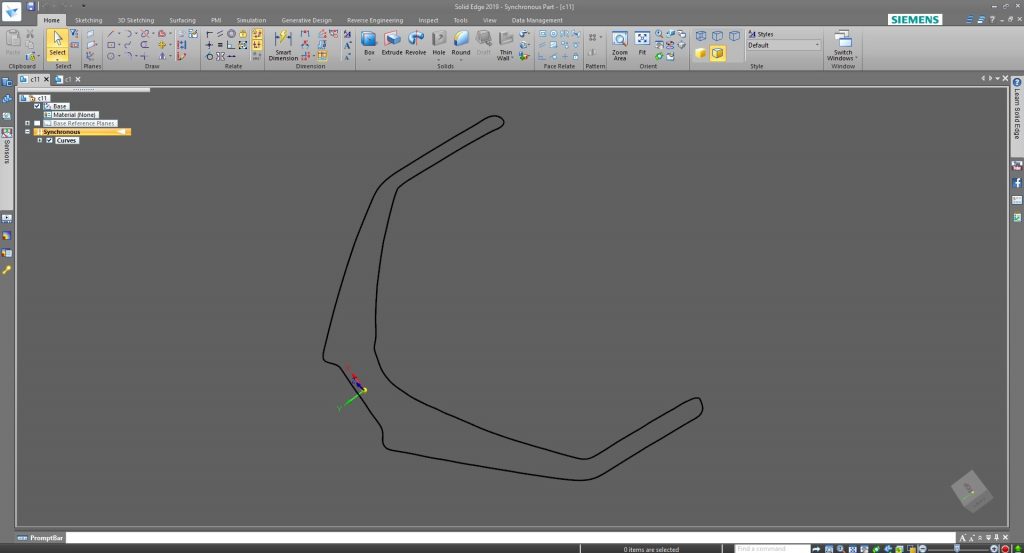Adjust the zoom slider in status bar
This screenshot has height=553, width=1024.
pos(957,548)
